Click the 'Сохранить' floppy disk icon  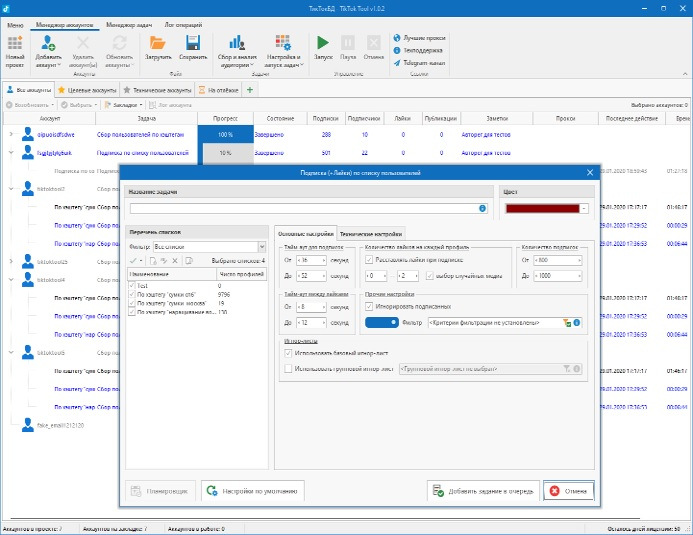(193, 43)
